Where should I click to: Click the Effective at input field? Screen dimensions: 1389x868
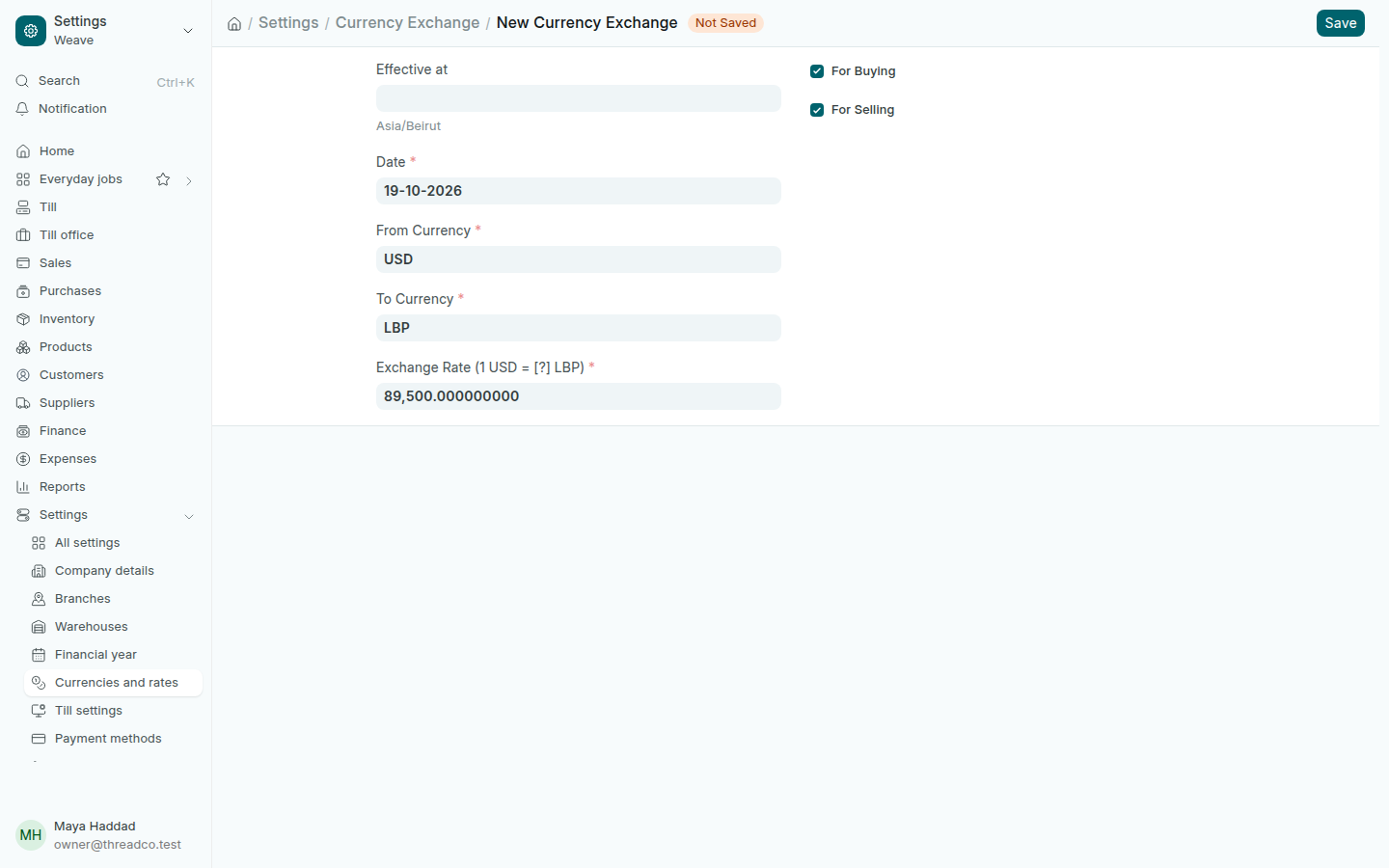pos(579,98)
